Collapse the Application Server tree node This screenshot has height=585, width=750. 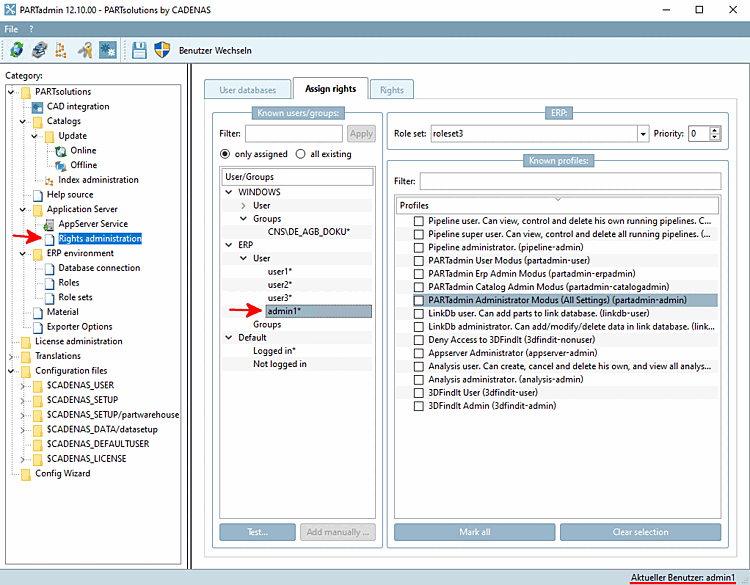pyautogui.click(x=22, y=210)
